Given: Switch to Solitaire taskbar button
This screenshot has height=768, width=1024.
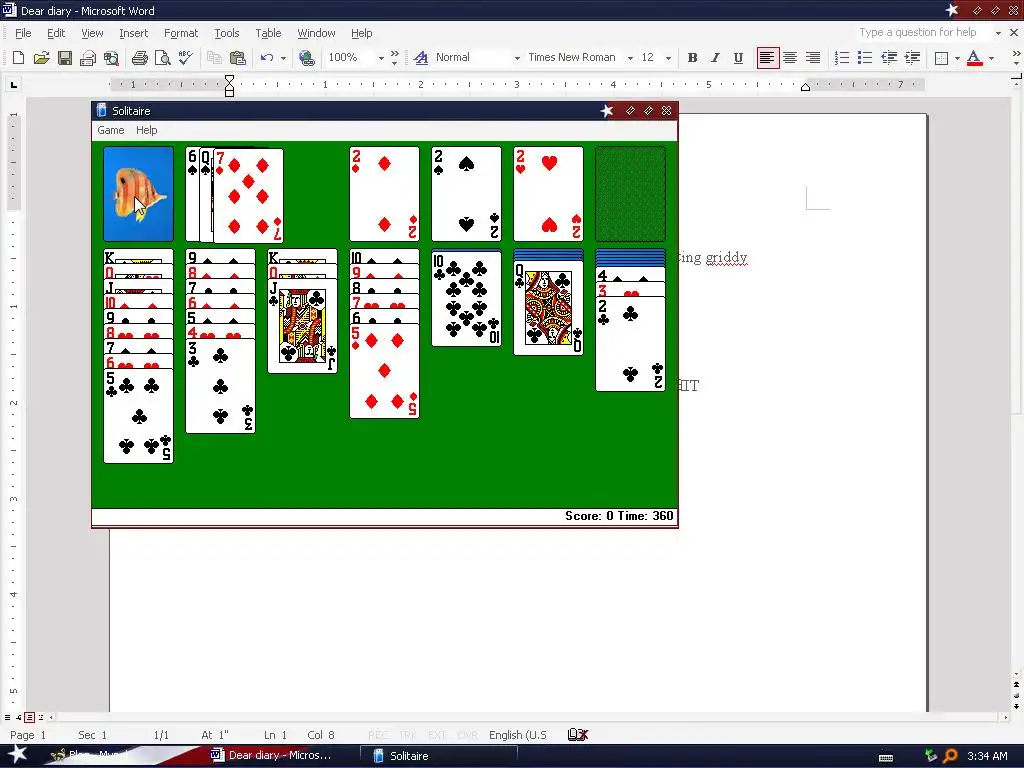Looking at the screenshot, I should click(439, 756).
